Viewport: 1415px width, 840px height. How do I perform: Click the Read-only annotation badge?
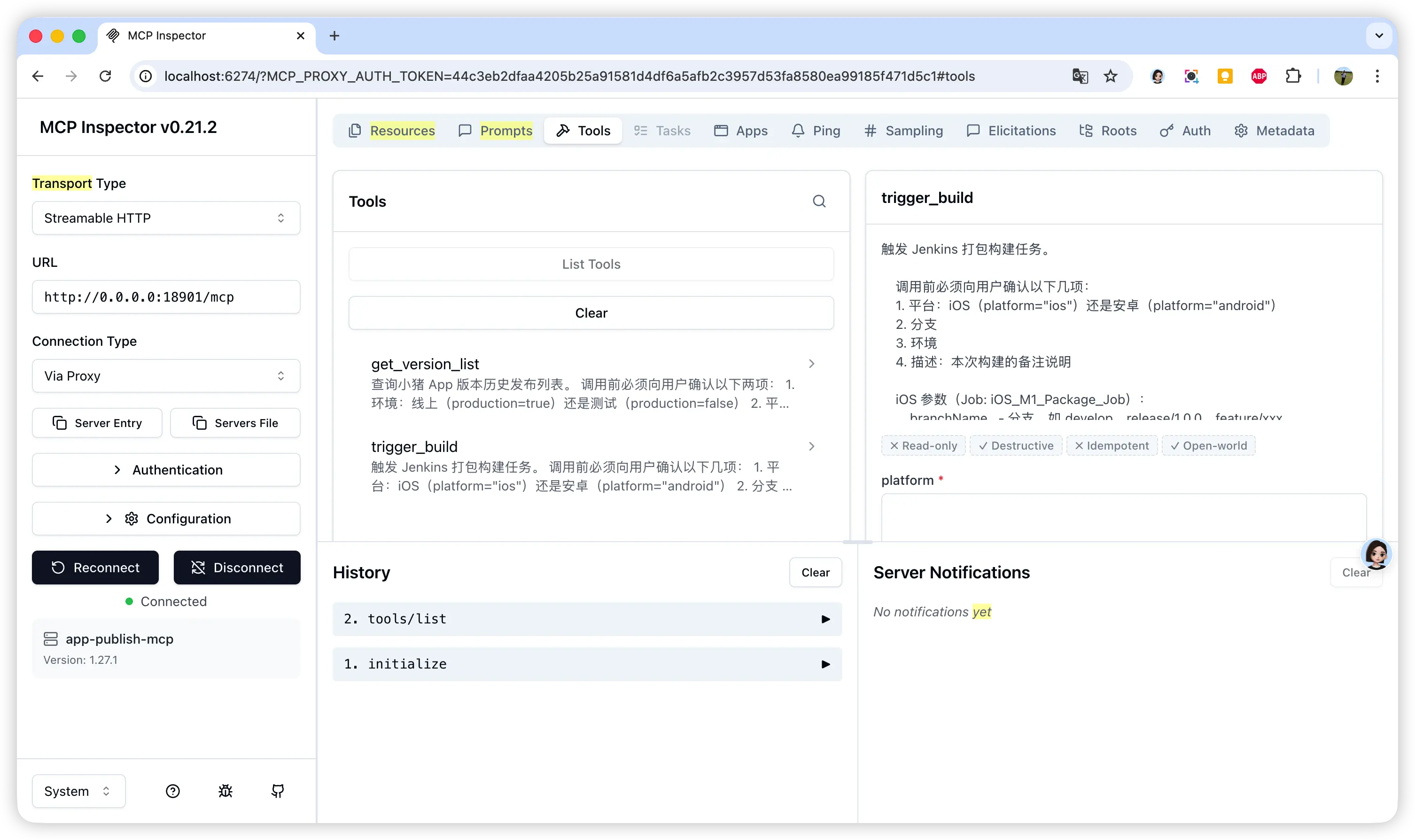point(923,445)
